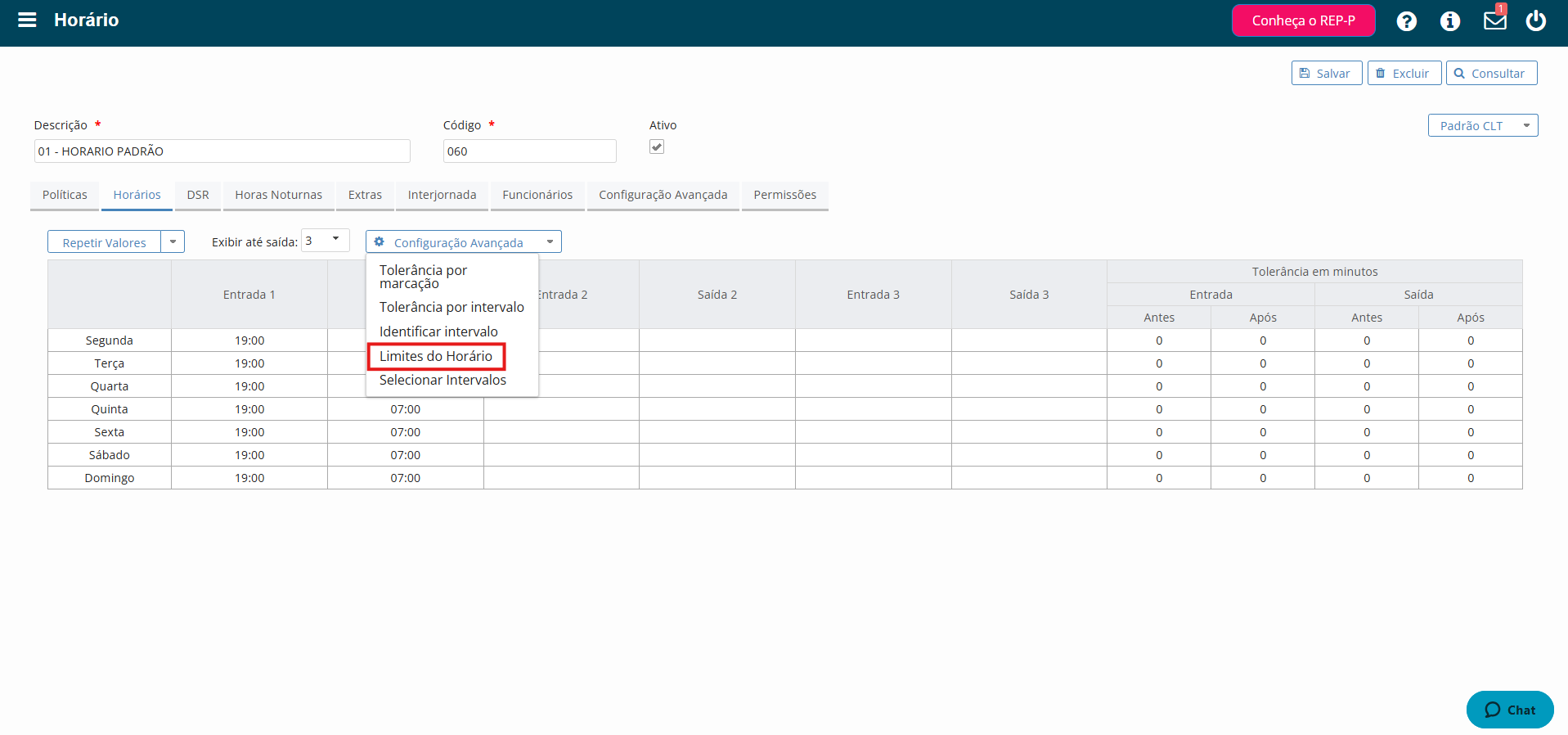Screen dimensions: 1568x735
Task: Click Sexta Entrada 1 cell 19:00
Action: [x=249, y=432]
